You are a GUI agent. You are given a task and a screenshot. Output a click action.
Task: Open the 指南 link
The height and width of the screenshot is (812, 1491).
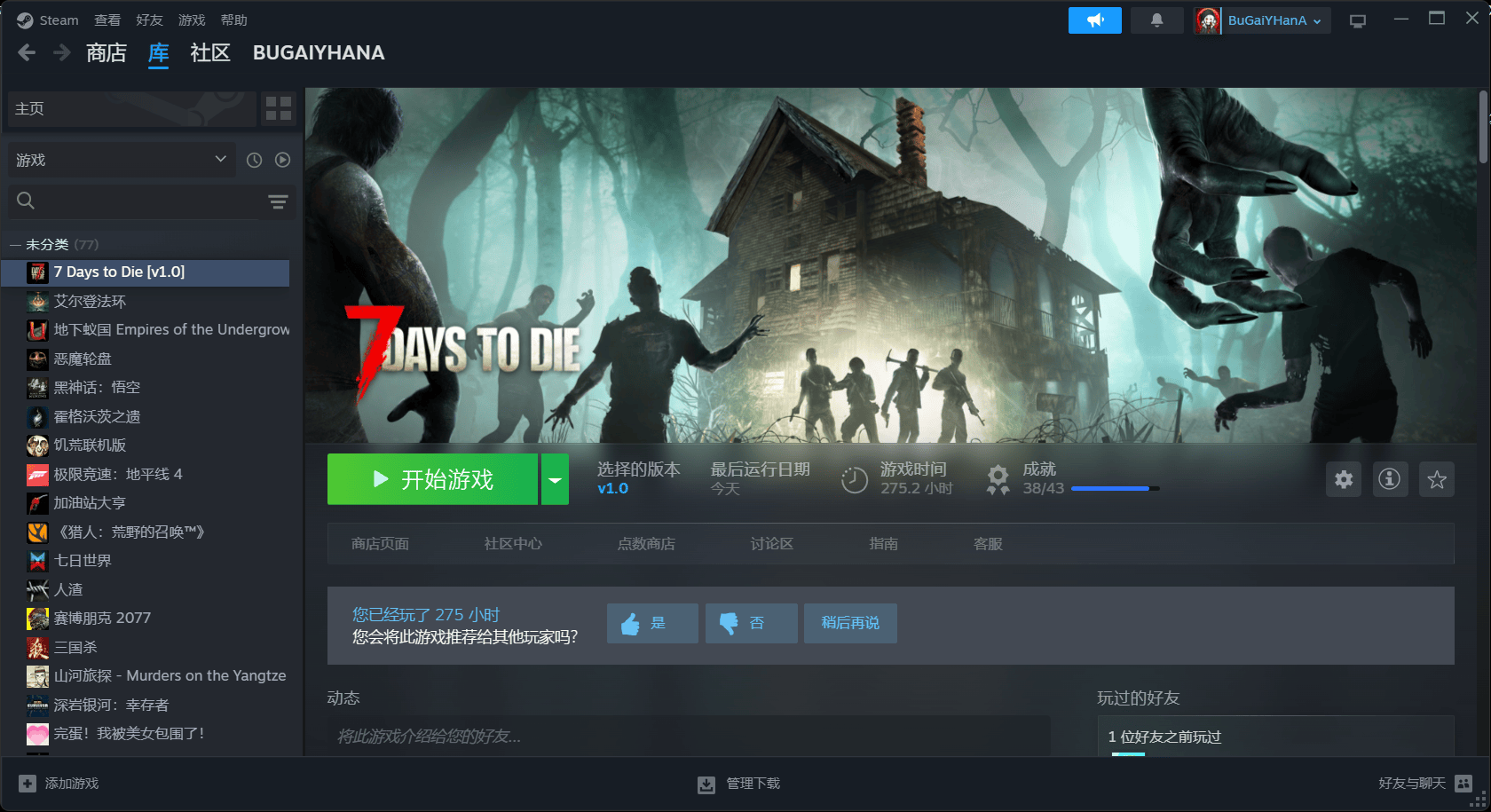tap(883, 544)
